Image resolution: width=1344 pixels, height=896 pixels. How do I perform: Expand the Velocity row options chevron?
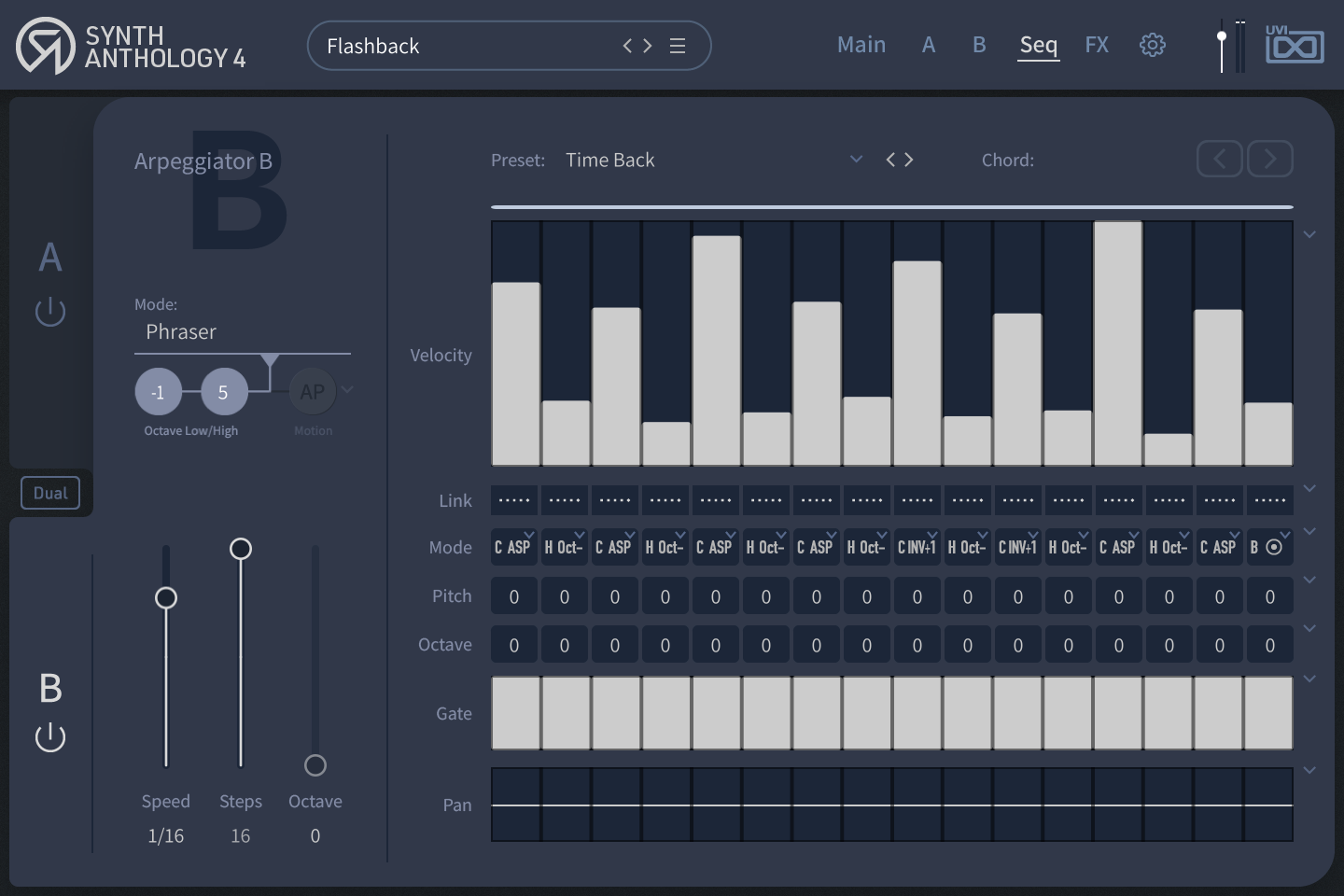click(1309, 234)
